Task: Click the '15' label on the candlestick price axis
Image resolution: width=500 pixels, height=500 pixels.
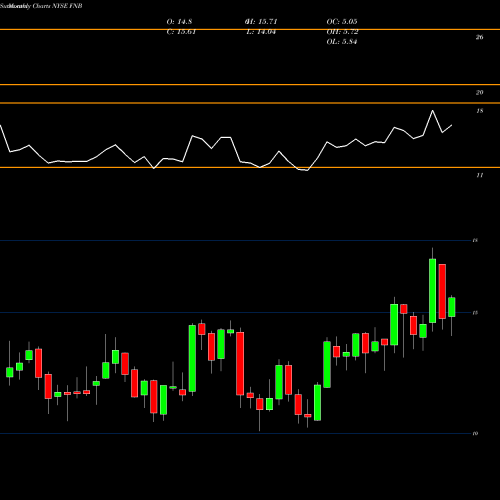Action: pos(475,313)
